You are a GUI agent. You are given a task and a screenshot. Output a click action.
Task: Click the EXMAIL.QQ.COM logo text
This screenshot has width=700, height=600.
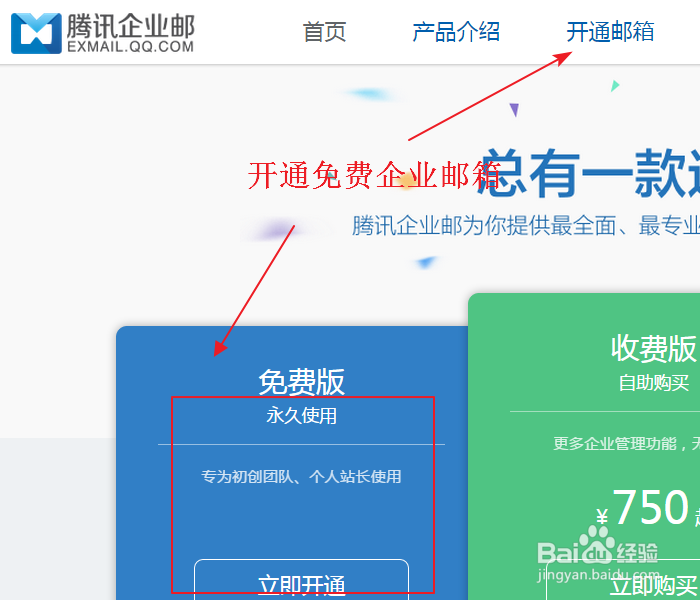point(131,46)
